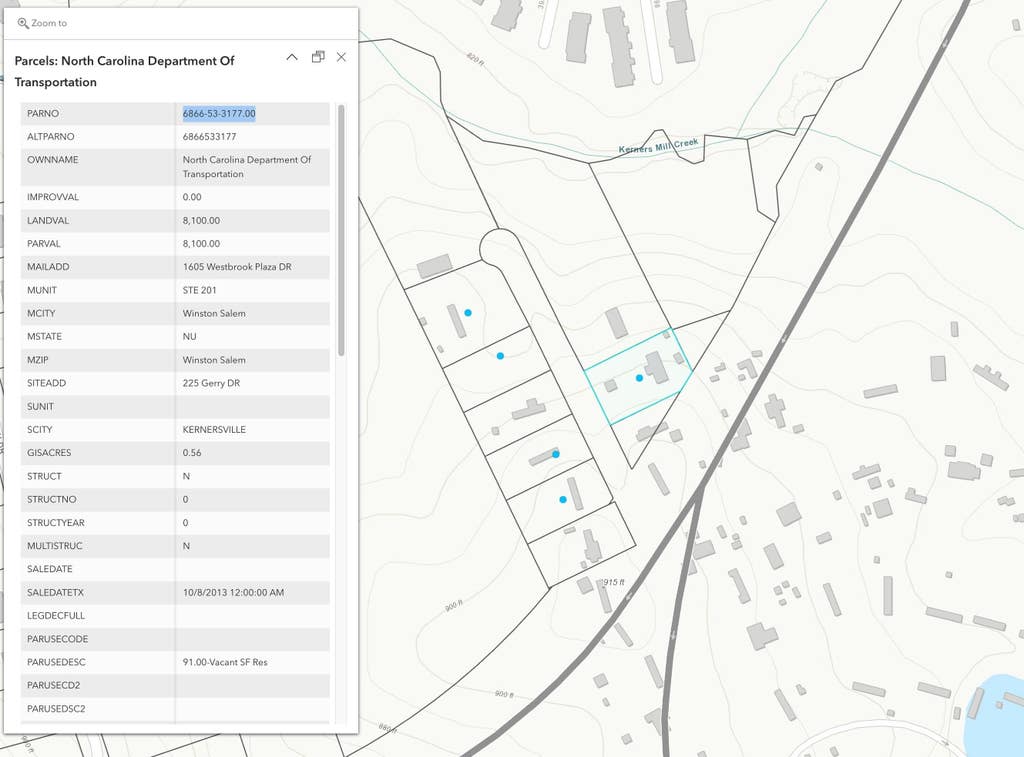Viewport: 1024px width, 757px height.
Task: Click the LEGDECFULL field label
Action: tap(56, 615)
